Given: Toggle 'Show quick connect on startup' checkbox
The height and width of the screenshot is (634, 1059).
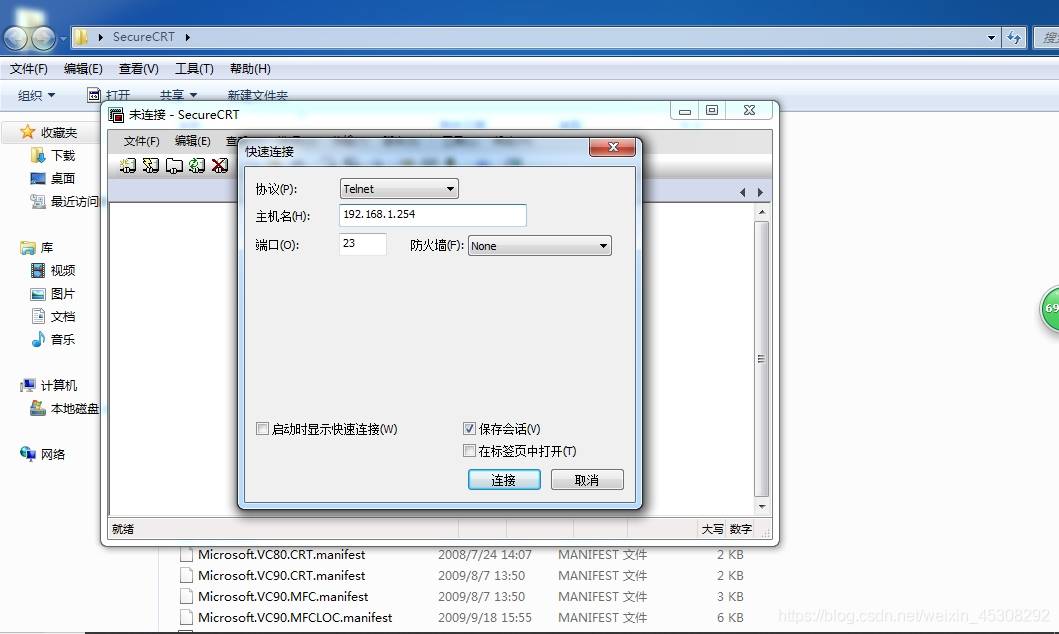Looking at the screenshot, I should [262, 428].
